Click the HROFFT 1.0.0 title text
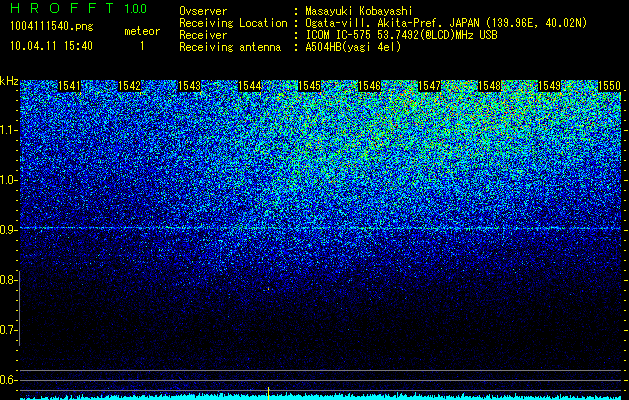Image resolution: width=629 pixels, height=400 pixels. tap(78, 8)
